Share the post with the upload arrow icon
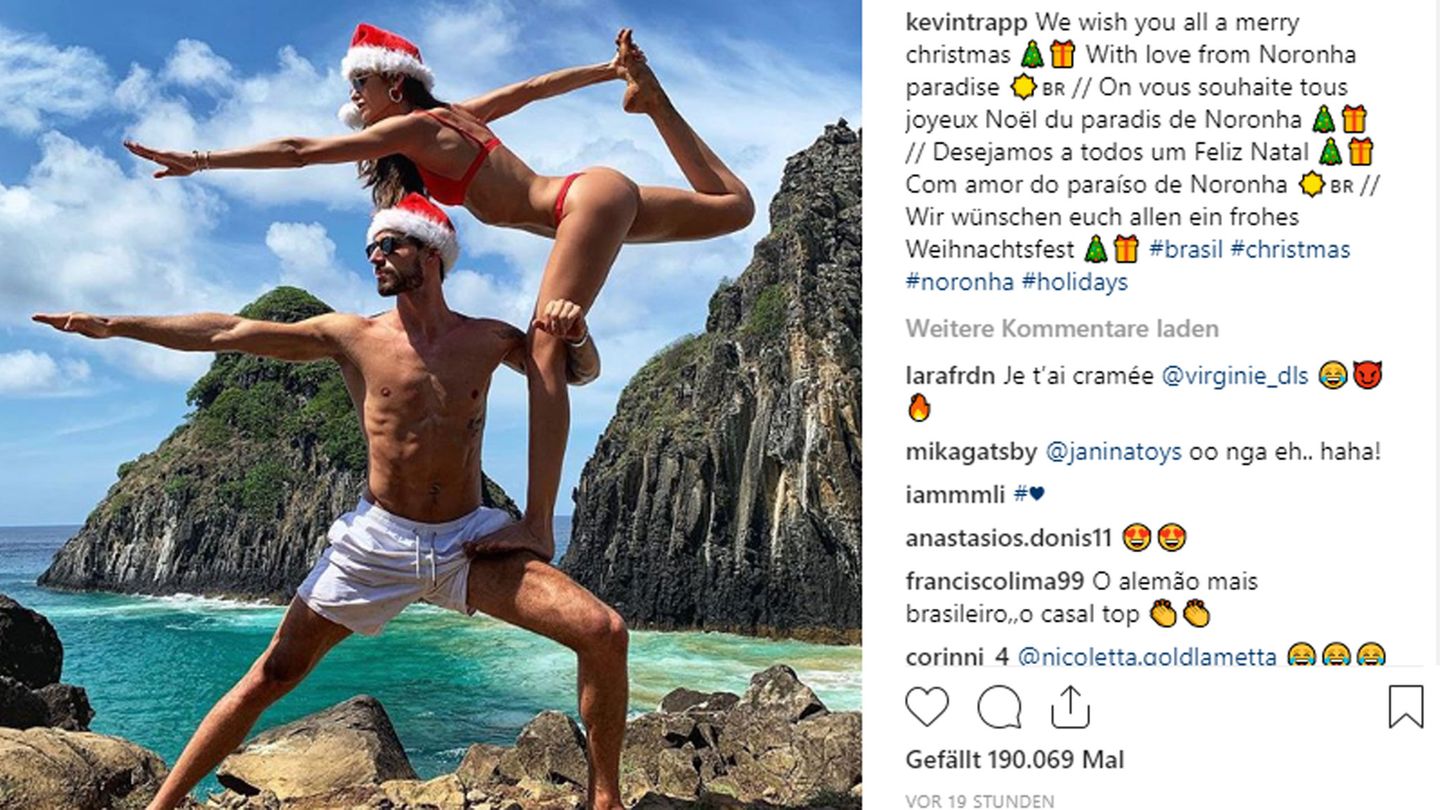 click(x=1070, y=706)
